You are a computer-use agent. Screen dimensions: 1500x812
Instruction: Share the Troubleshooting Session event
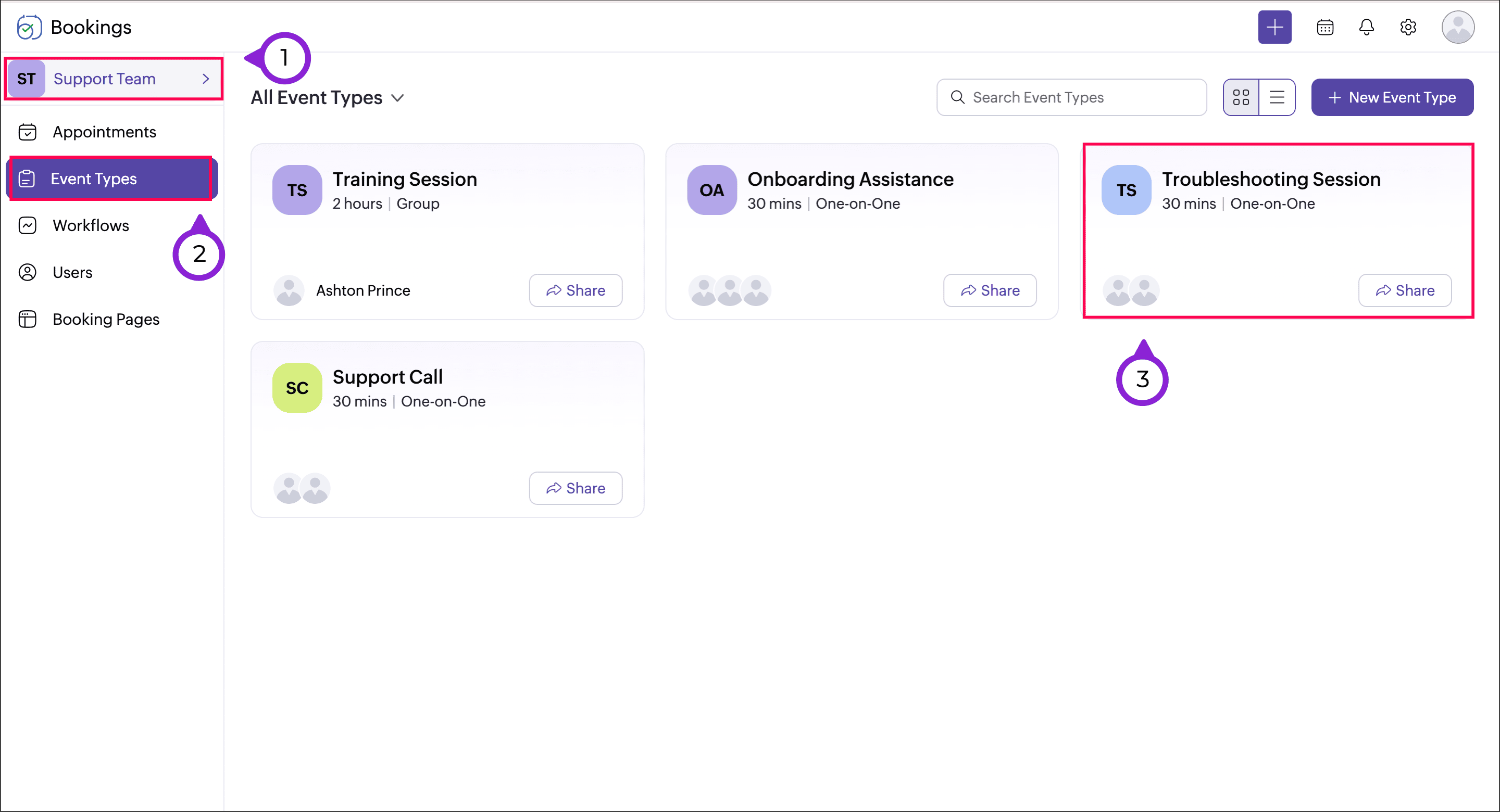(1404, 290)
